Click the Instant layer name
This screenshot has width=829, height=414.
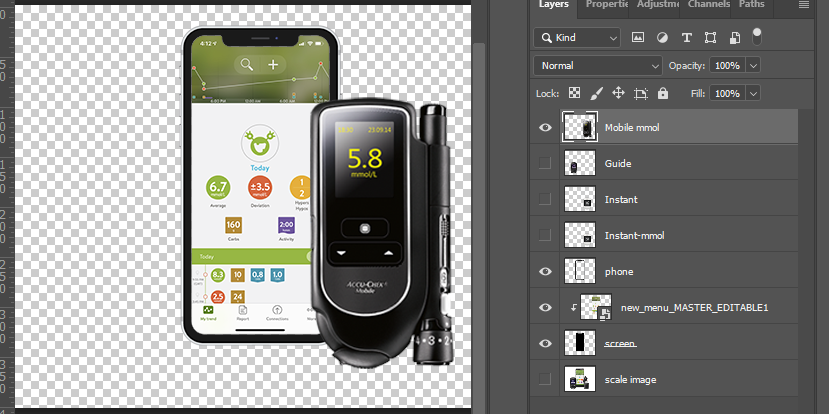point(621,199)
